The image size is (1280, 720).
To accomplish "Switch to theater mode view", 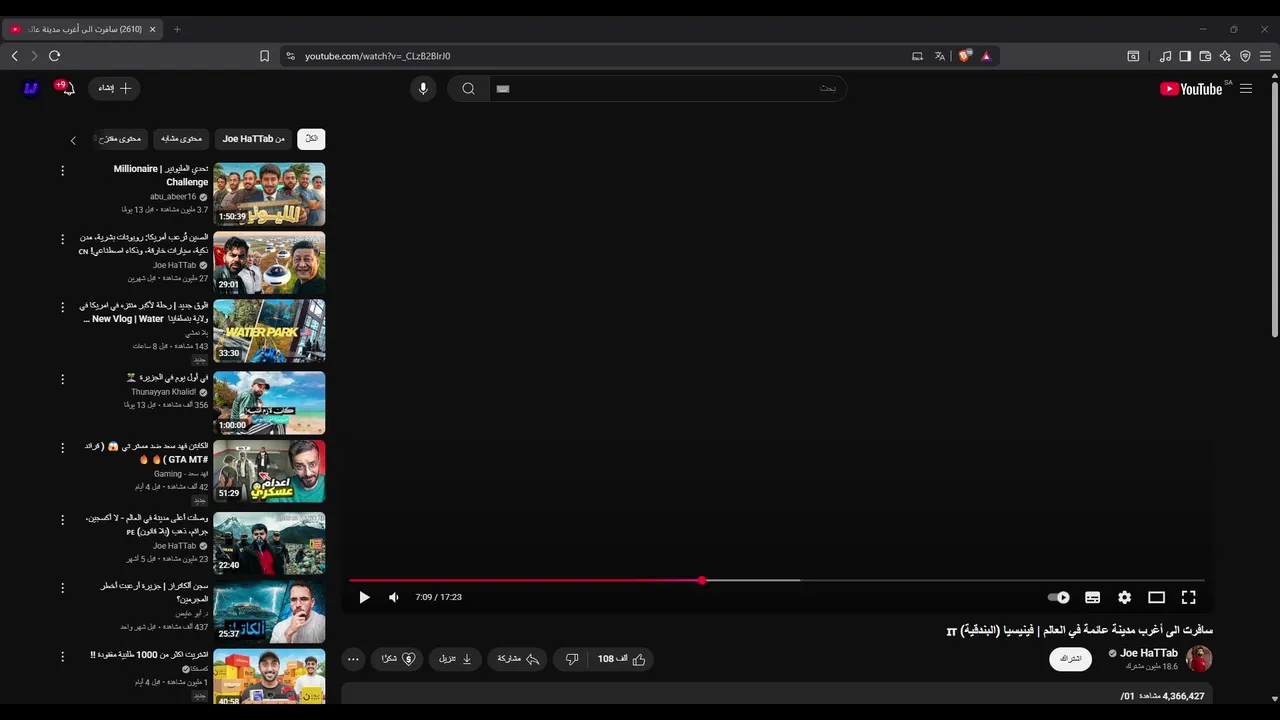I will (x=1156, y=597).
